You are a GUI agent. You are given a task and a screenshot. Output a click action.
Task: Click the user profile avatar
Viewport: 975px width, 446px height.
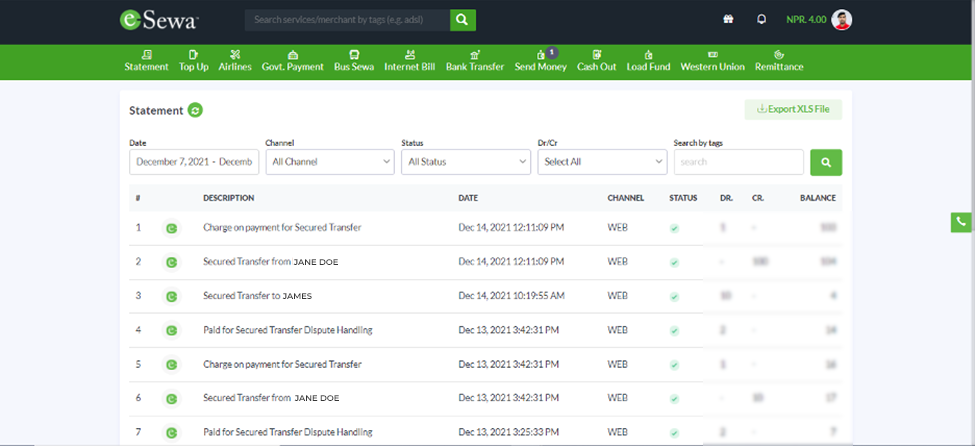842,19
